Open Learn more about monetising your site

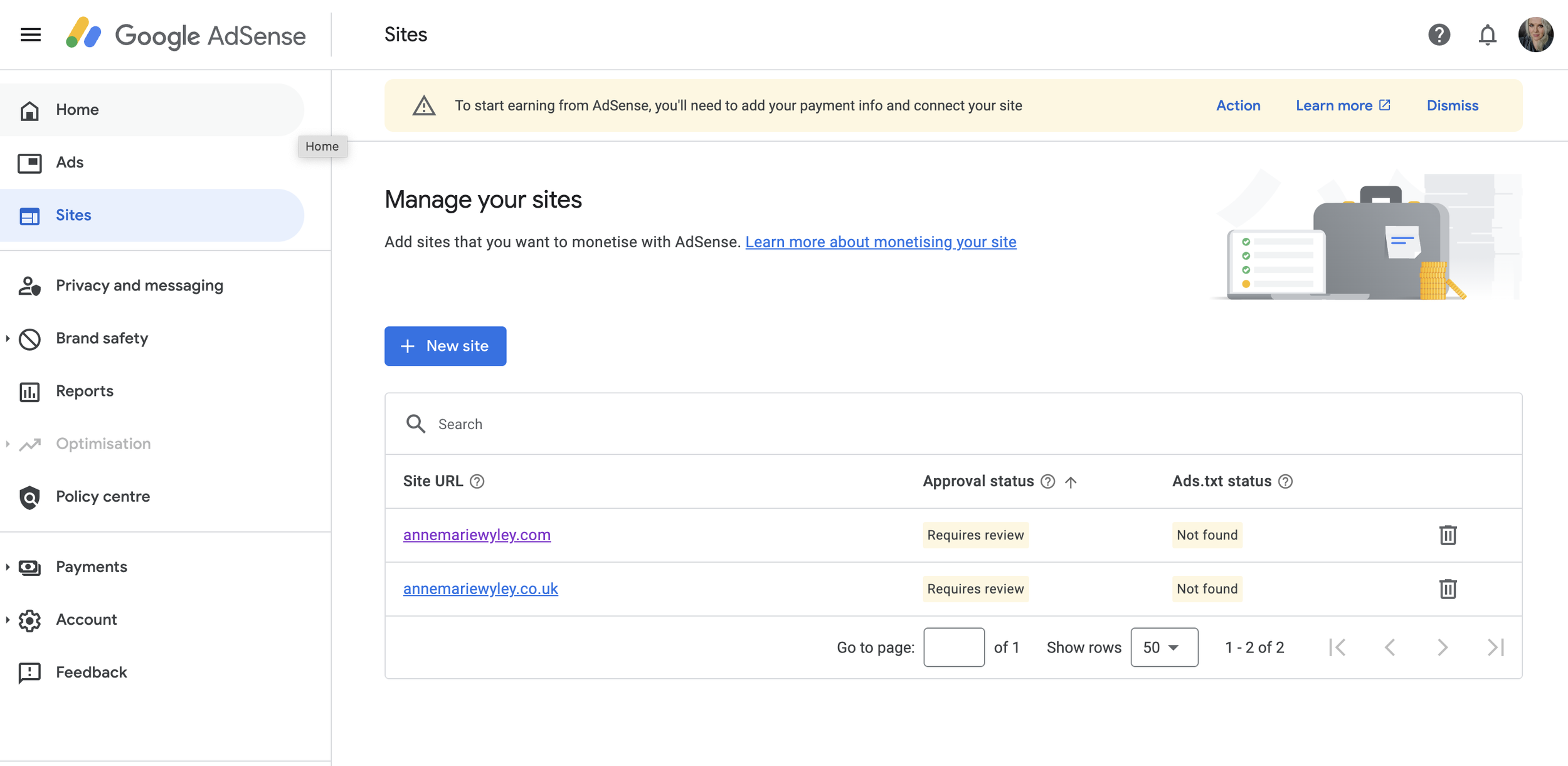[x=881, y=242]
